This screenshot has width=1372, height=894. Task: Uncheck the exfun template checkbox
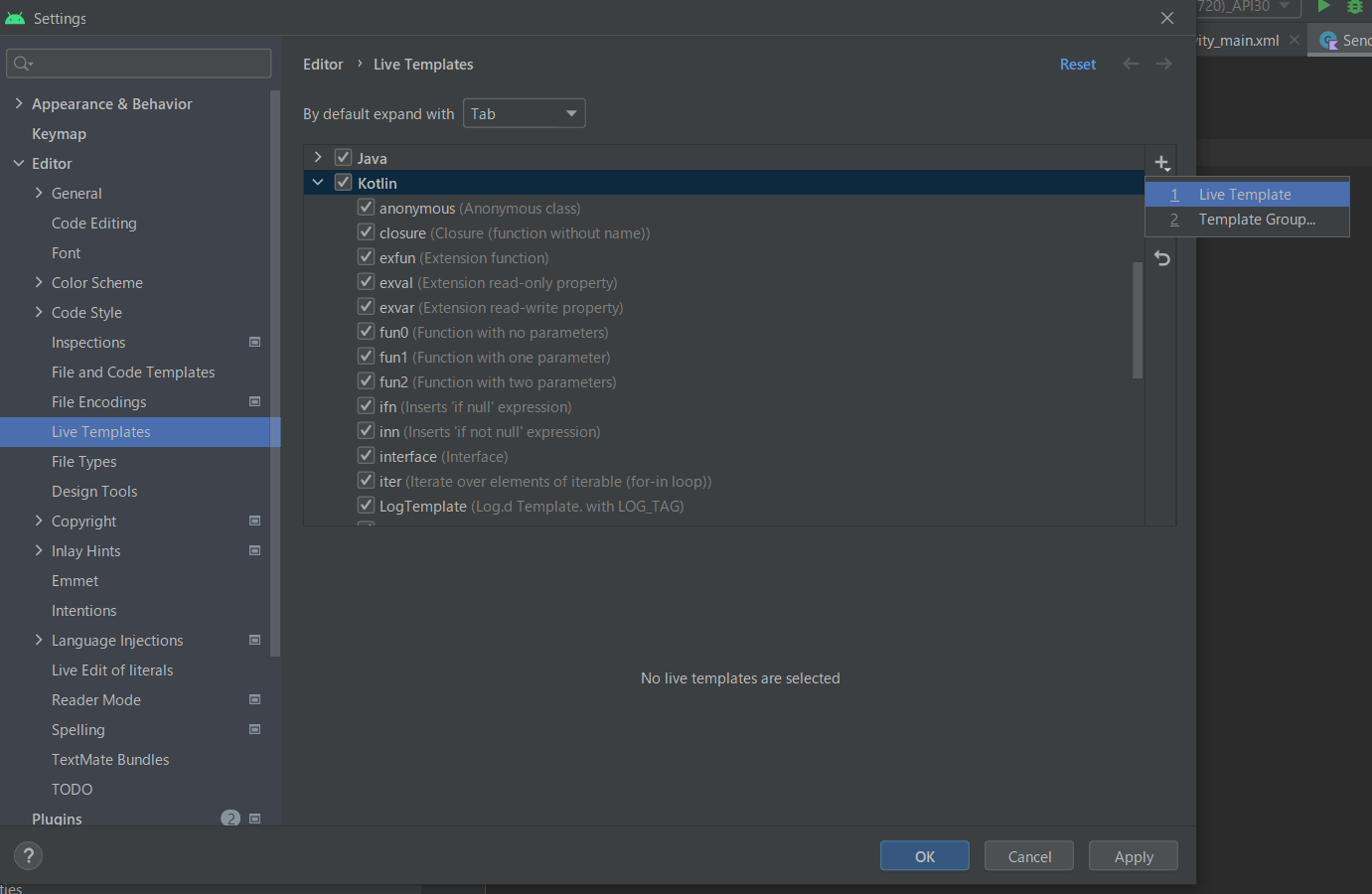[366, 256]
